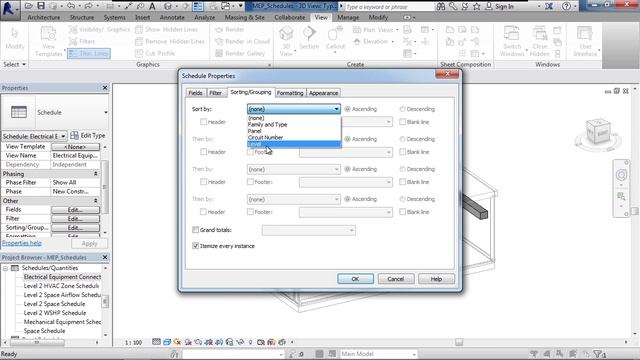Click Help in Schedule Properties dialog
The height and width of the screenshot is (360, 640).
click(436, 279)
